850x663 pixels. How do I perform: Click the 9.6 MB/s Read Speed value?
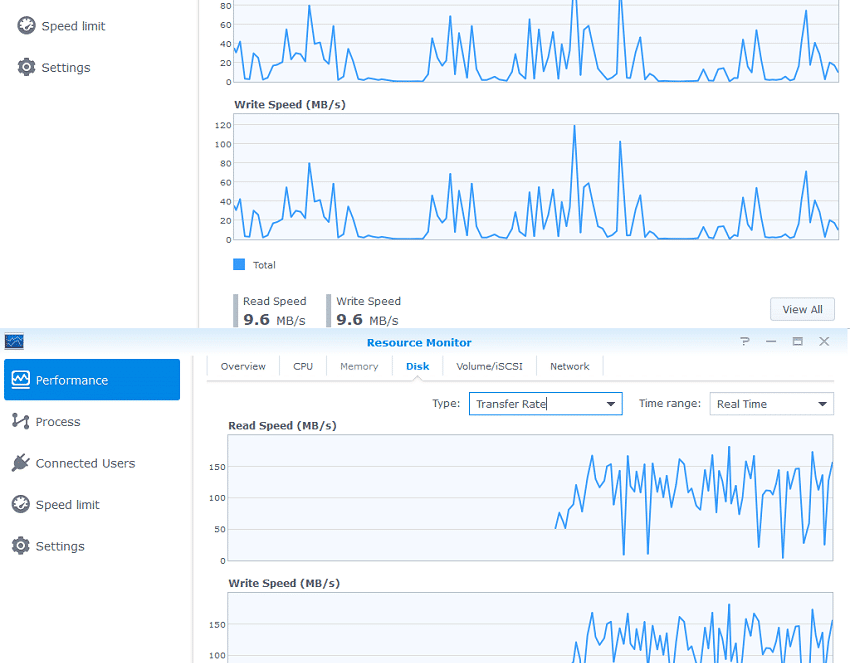coord(274,320)
